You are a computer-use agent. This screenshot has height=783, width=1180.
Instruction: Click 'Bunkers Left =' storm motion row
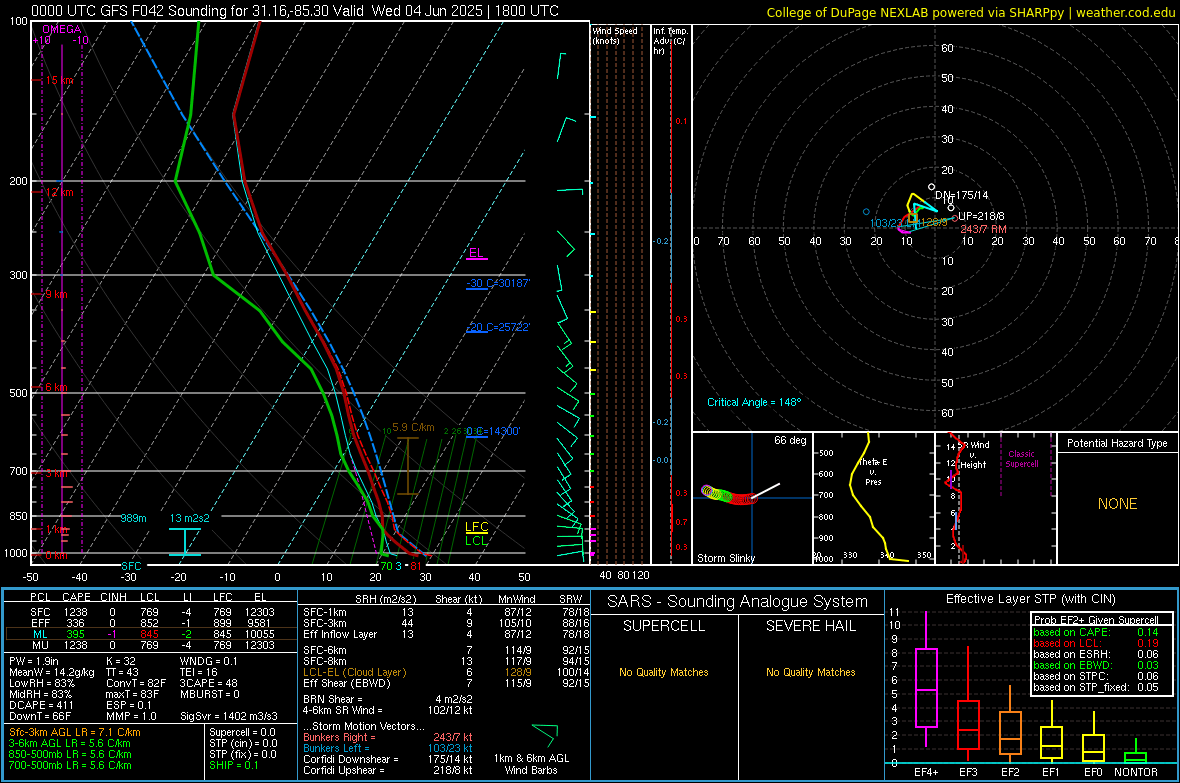388,748
